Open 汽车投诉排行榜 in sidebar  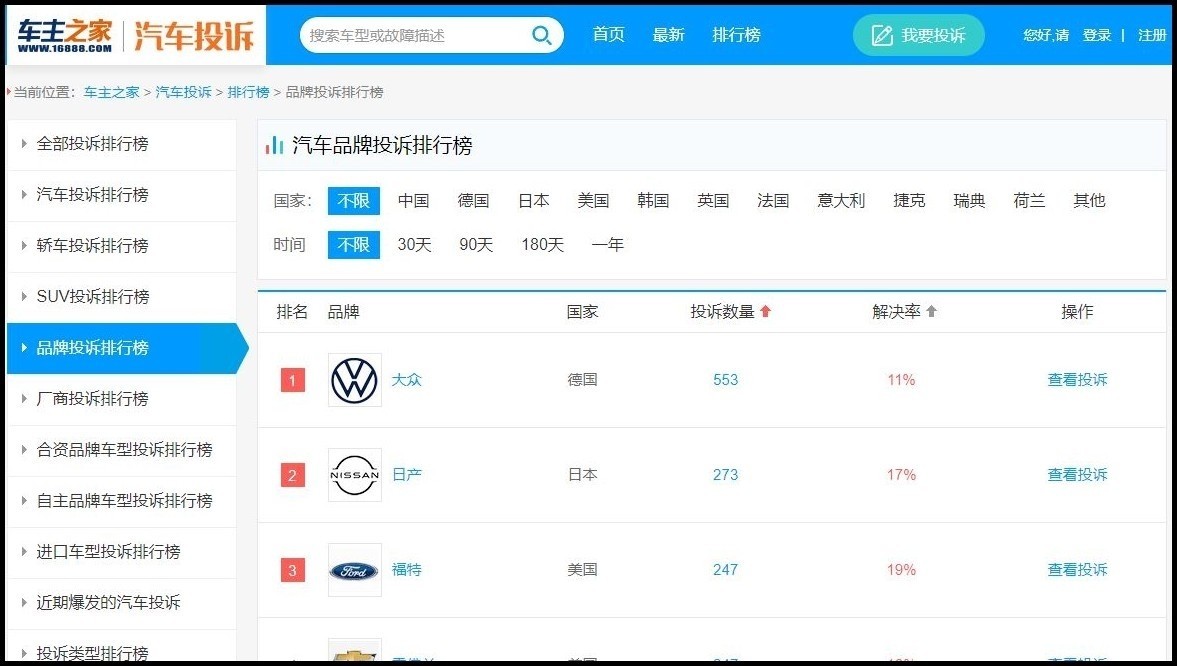click(122, 195)
